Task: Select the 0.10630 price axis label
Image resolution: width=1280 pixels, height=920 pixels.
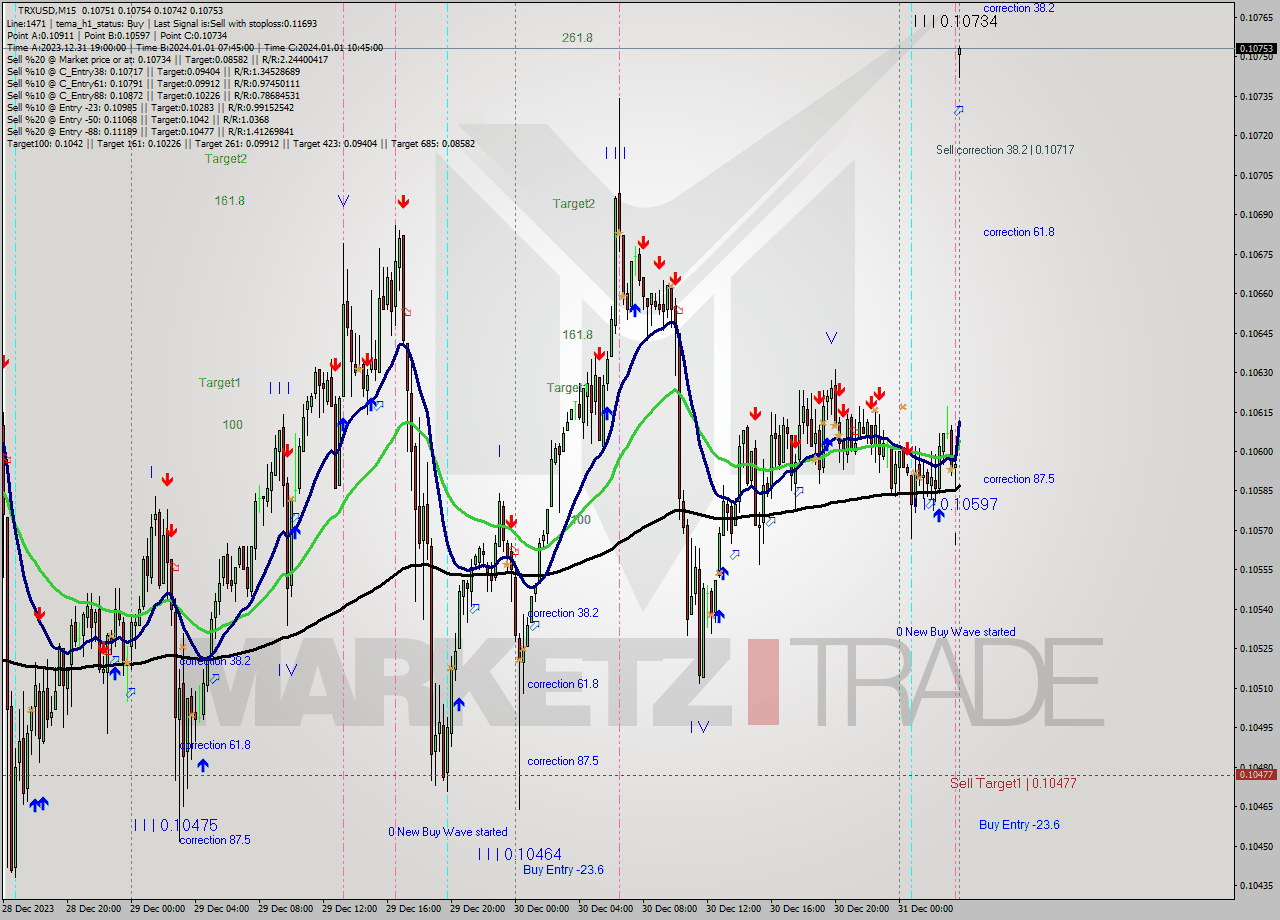Action: [1256, 372]
